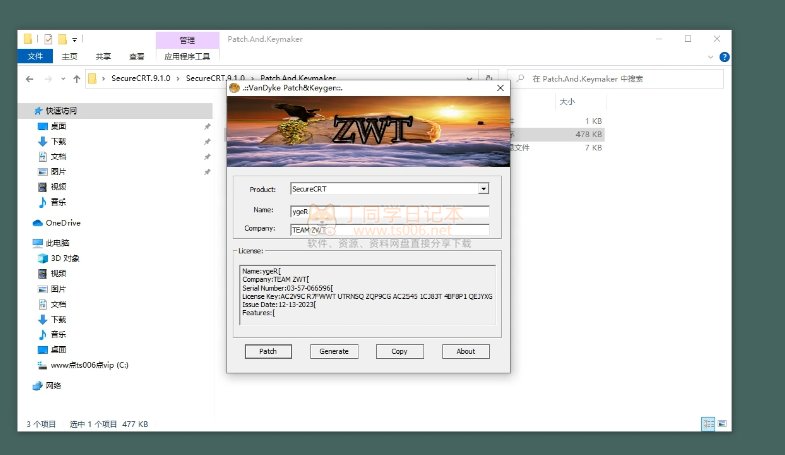Open the Product combo box dropdown
Viewport: 785px width, 455px height.
click(483, 188)
